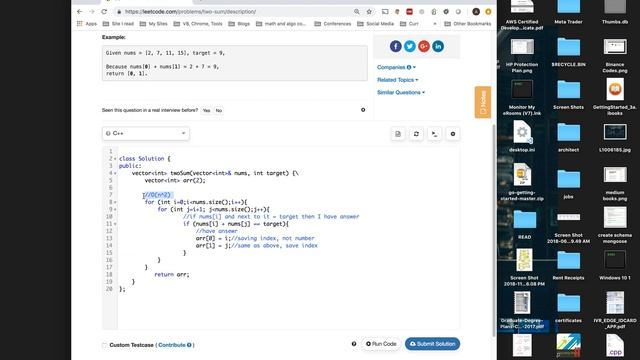
Task: Open My Sites bookmarks folder
Action: pos(153,24)
